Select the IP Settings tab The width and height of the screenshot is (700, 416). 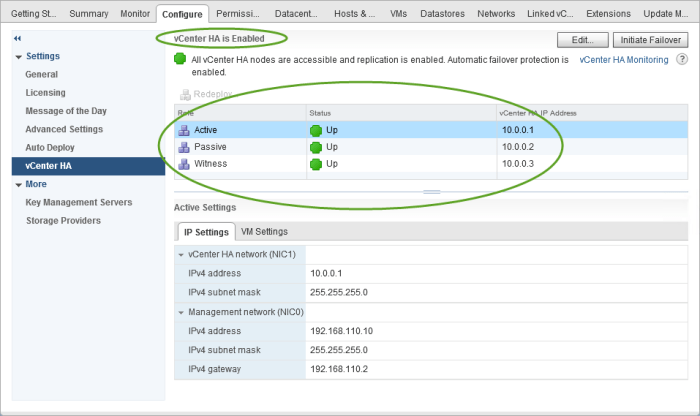206,232
